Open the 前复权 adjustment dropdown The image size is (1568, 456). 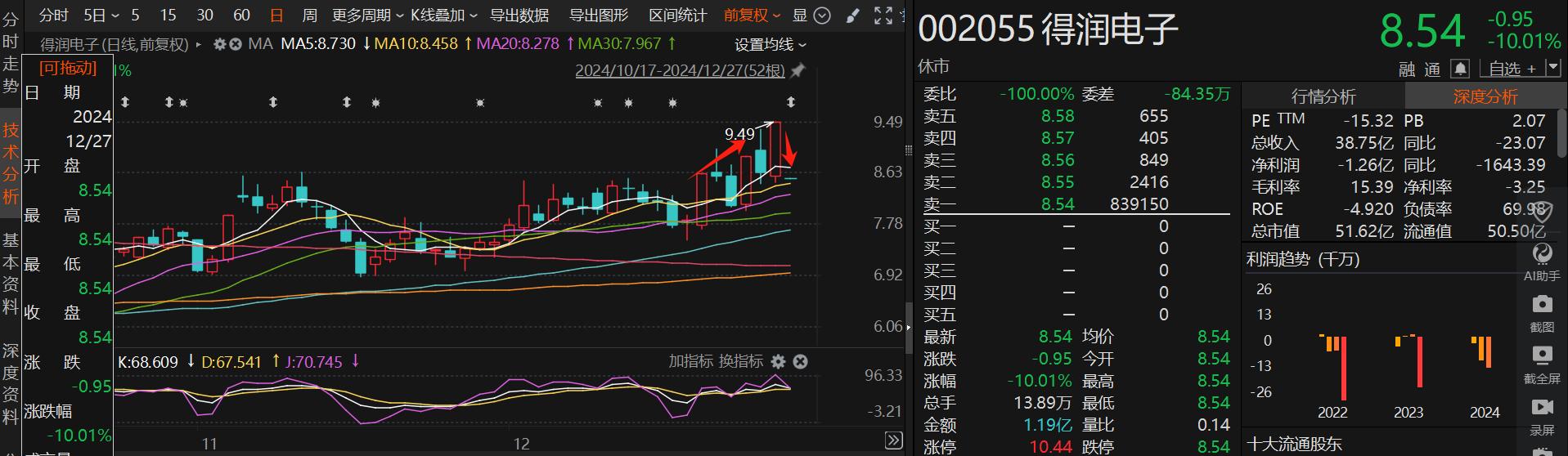(x=752, y=16)
